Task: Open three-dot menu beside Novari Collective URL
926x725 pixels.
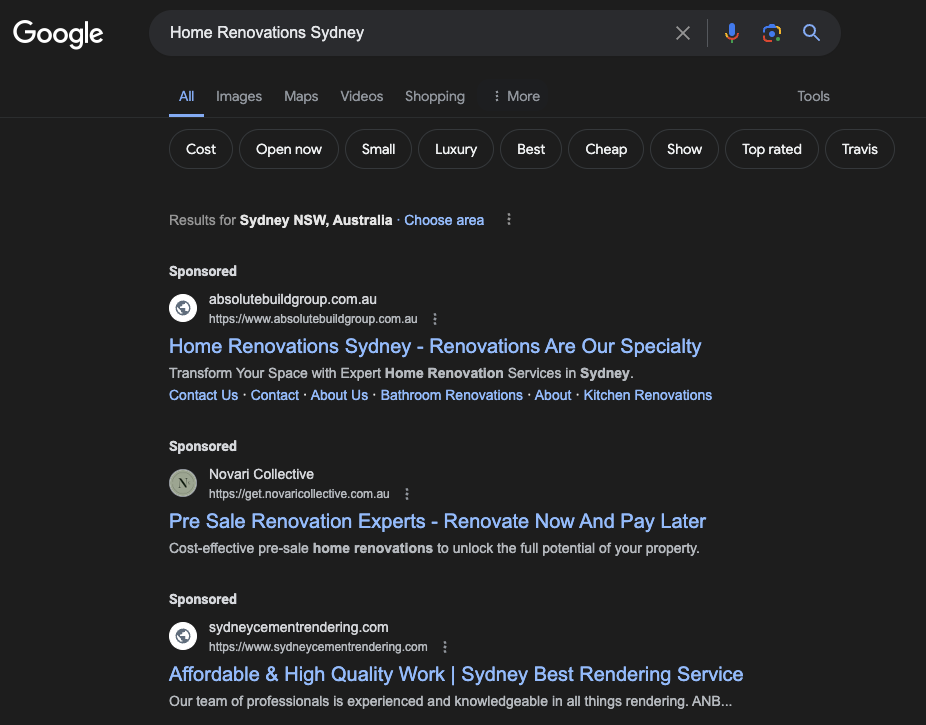Action: 407,494
